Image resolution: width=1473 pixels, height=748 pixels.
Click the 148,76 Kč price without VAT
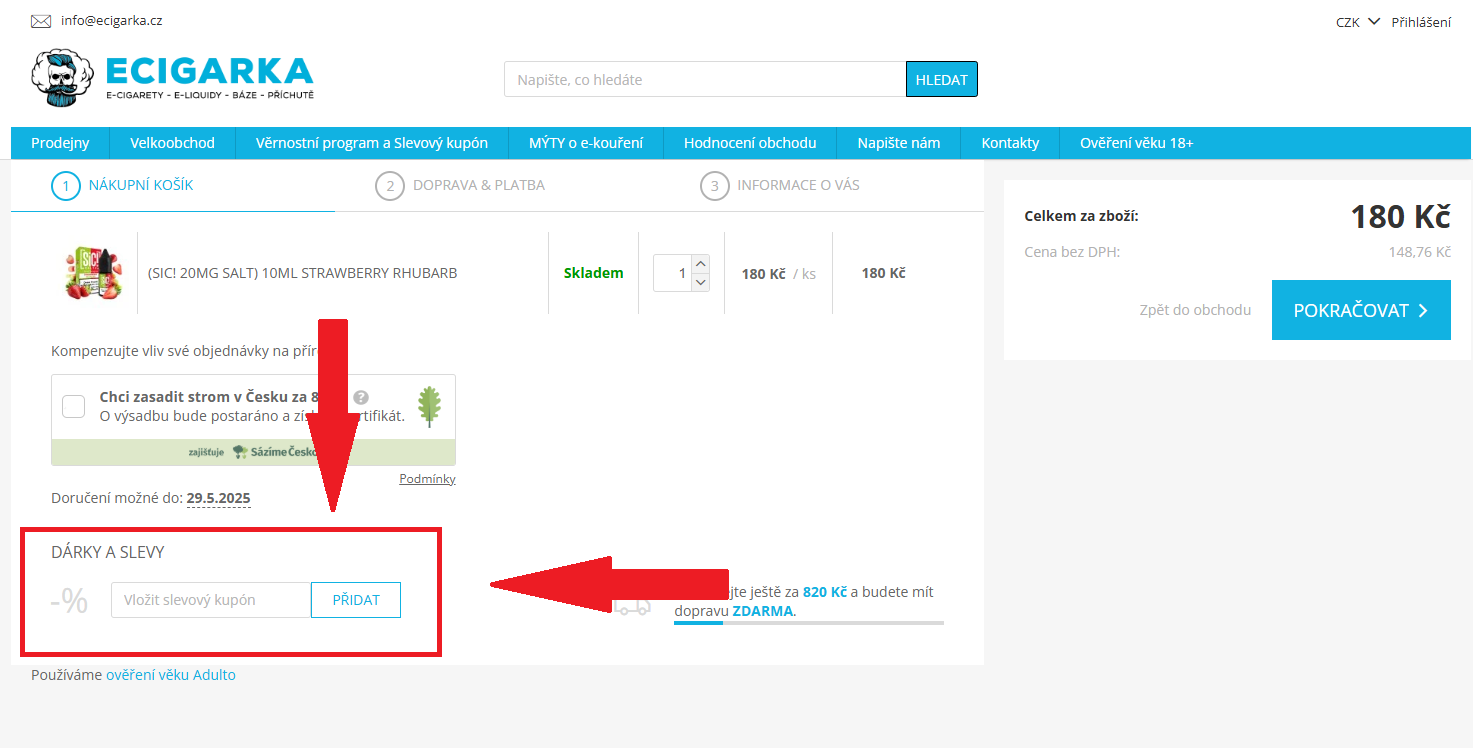1419,252
